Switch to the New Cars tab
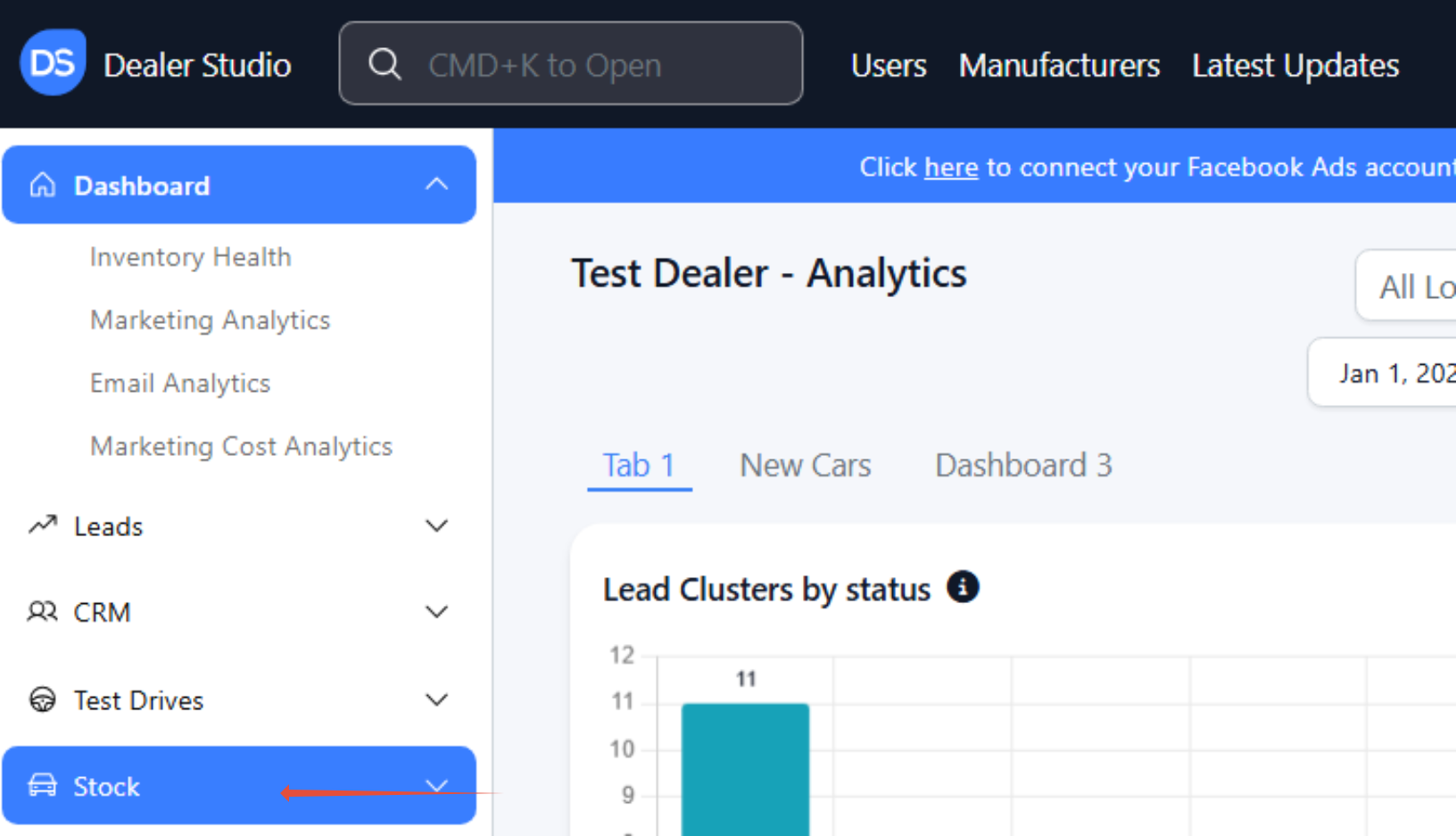Screen dimensions: 1456x836 point(806,465)
